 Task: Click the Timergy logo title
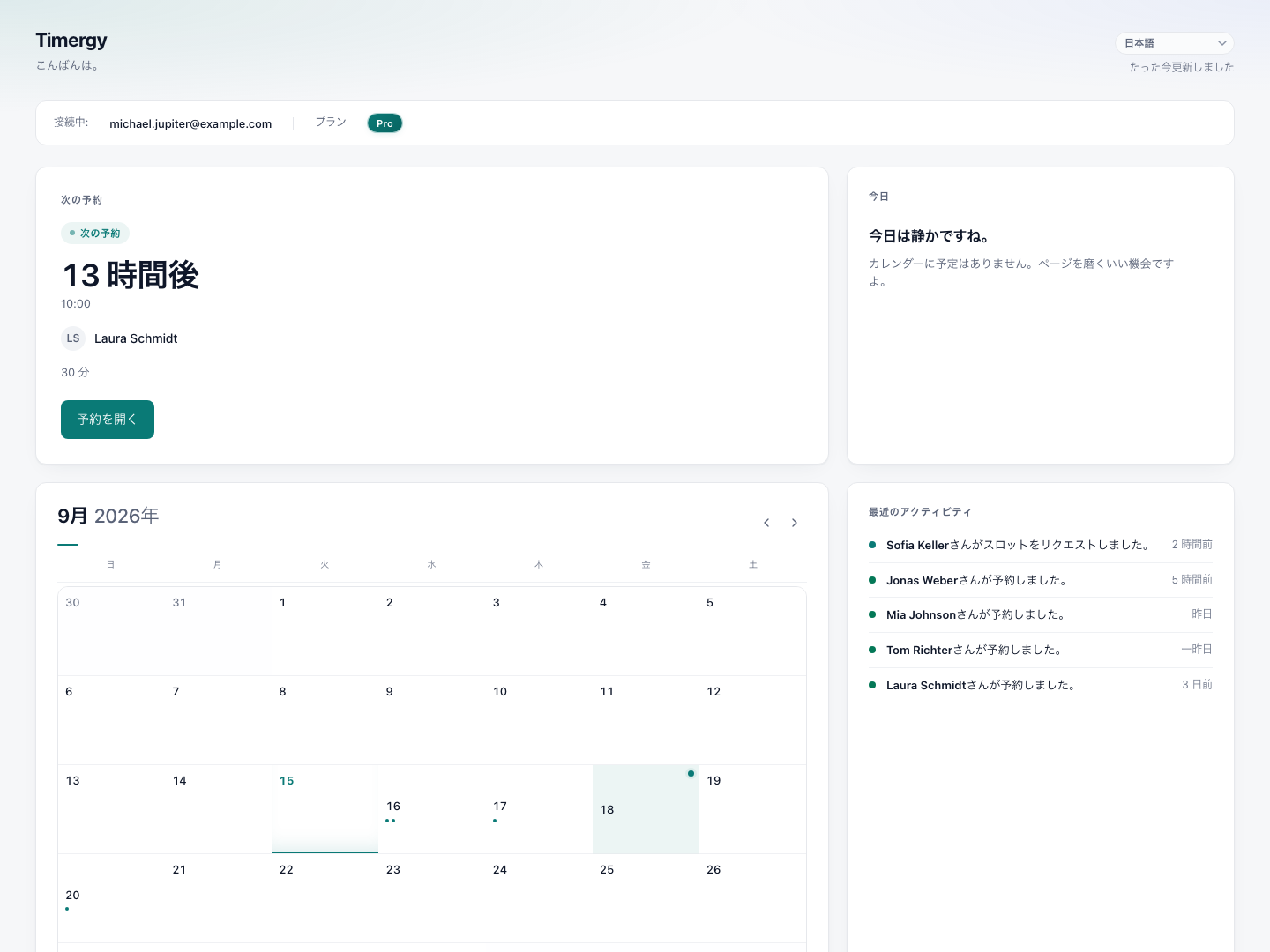[x=71, y=41]
